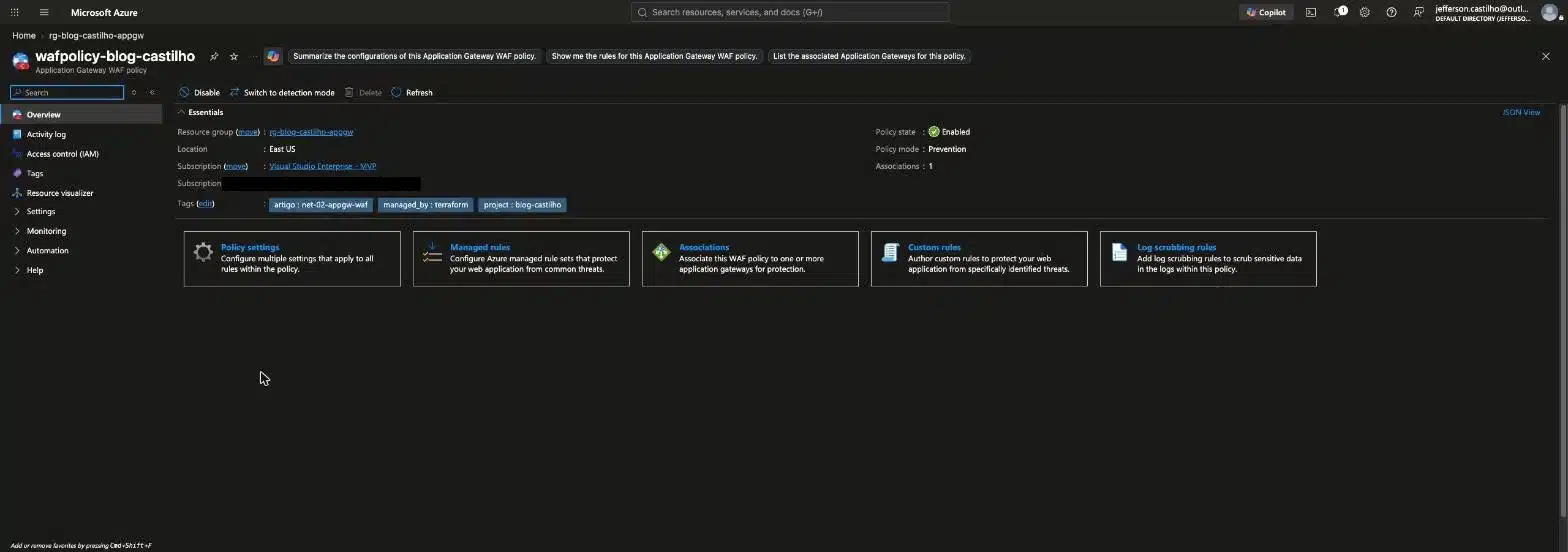
Task: Click rg-blog-castilho-appgw breadcrumb
Action: tap(96, 35)
